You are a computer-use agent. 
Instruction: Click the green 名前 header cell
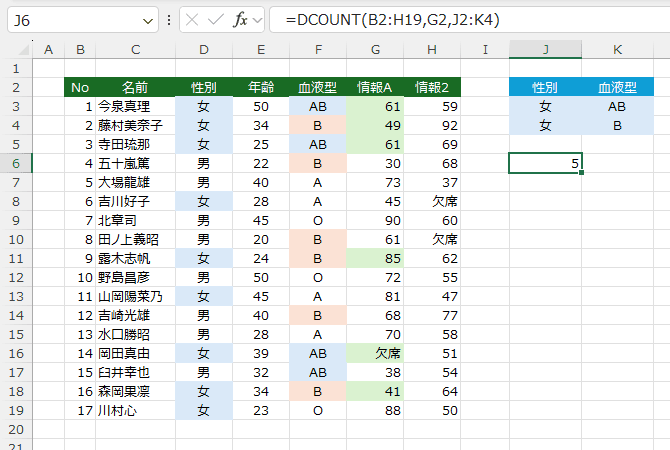[135, 87]
